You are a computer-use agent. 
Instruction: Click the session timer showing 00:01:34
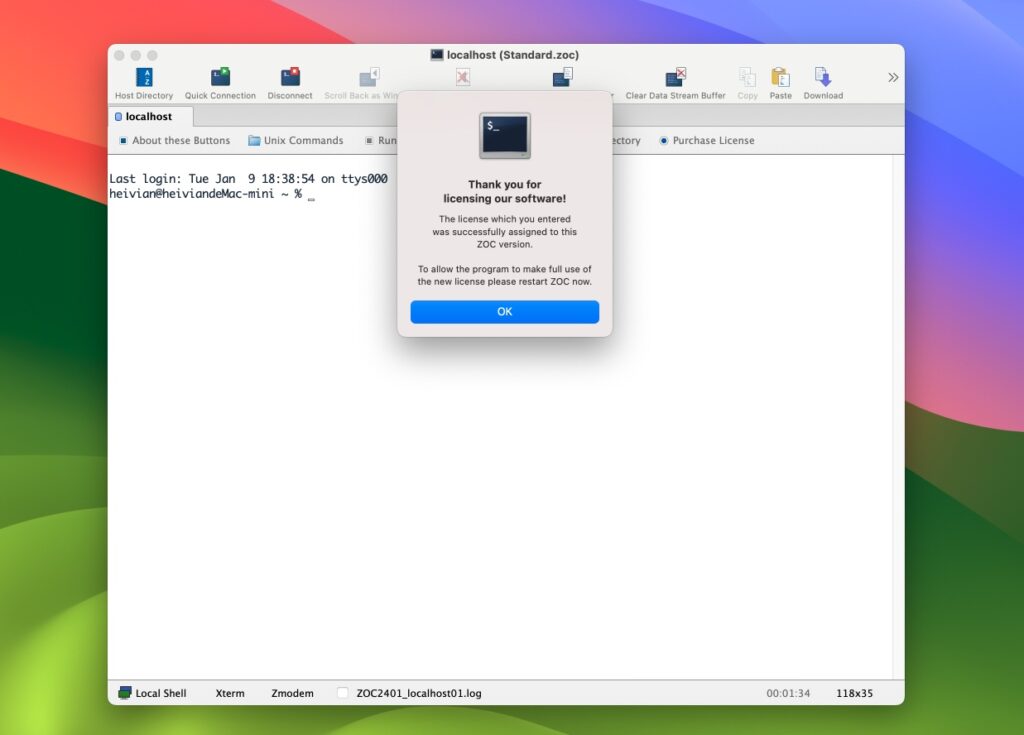[787, 692]
